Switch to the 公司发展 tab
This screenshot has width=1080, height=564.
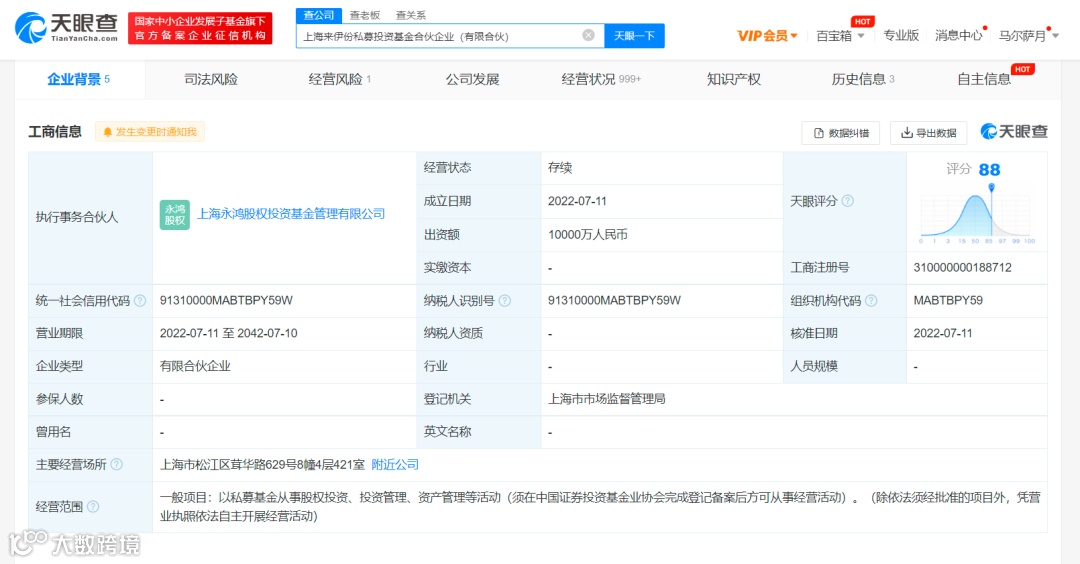tap(472, 79)
